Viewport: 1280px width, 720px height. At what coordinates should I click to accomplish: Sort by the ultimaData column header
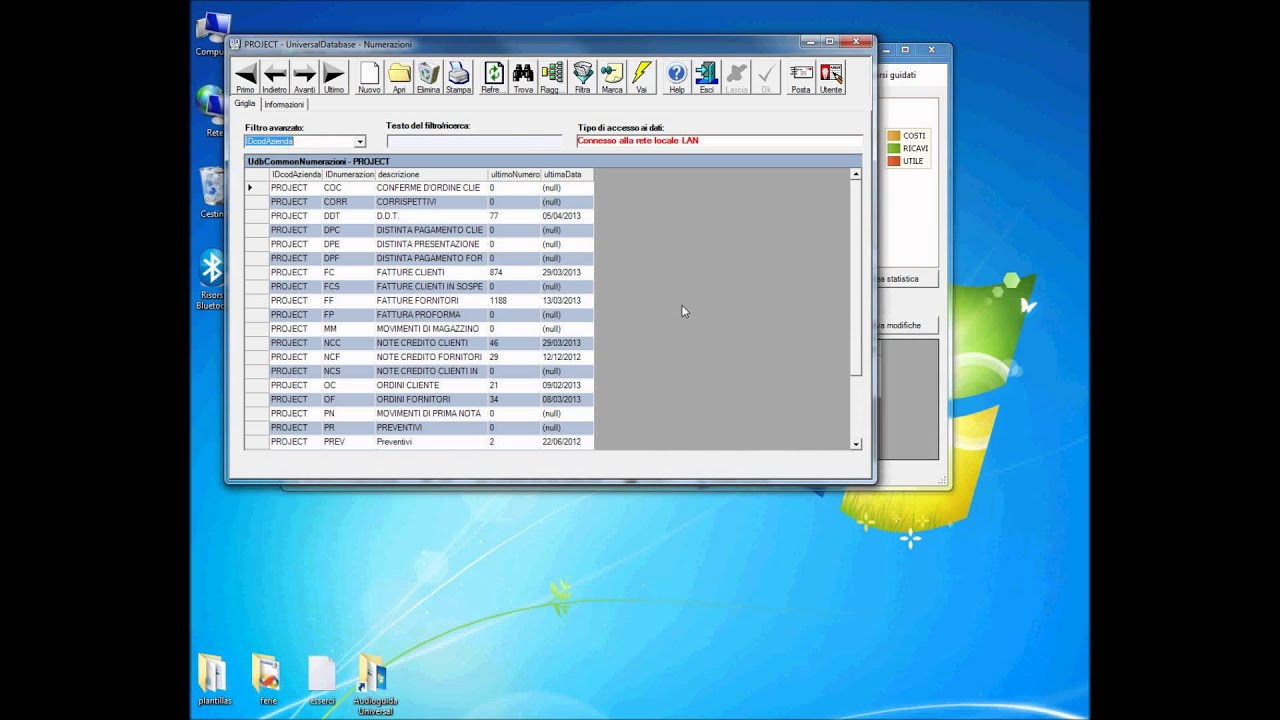click(x=567, y=174)
